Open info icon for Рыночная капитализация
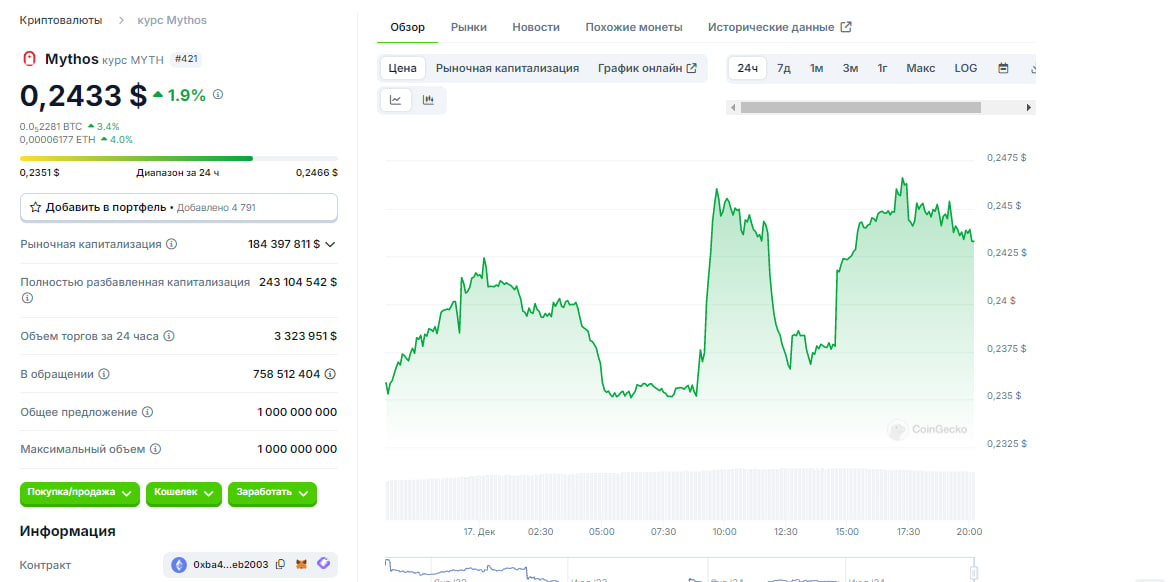 coord(172,244)
